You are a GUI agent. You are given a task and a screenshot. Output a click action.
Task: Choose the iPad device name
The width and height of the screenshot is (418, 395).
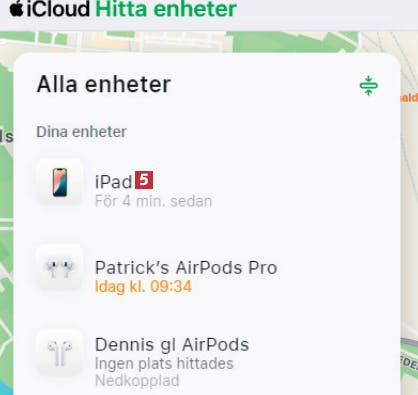[x=114, y=182]
